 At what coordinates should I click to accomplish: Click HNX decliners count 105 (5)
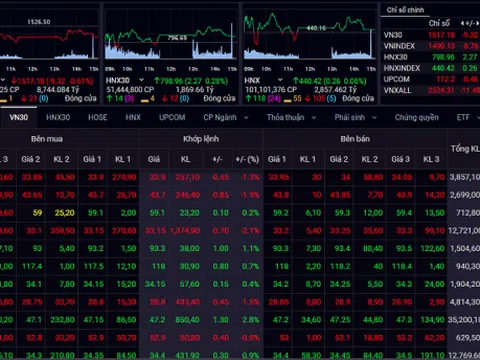[x=320, y=98]
